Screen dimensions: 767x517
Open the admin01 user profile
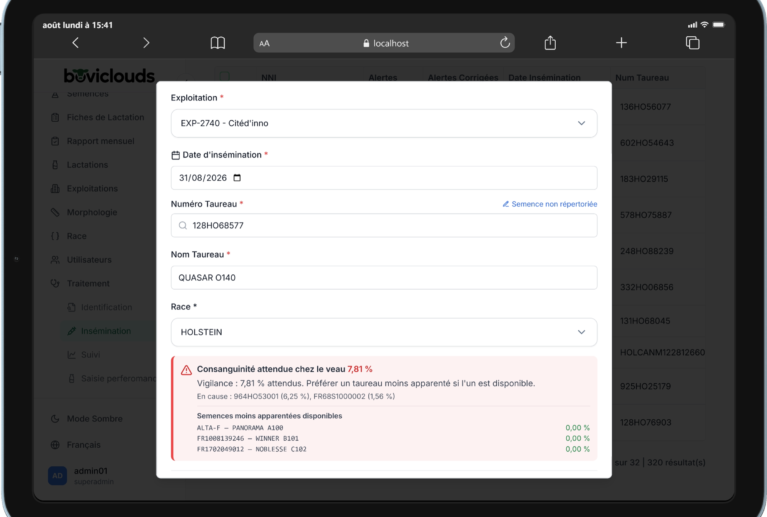81,475
